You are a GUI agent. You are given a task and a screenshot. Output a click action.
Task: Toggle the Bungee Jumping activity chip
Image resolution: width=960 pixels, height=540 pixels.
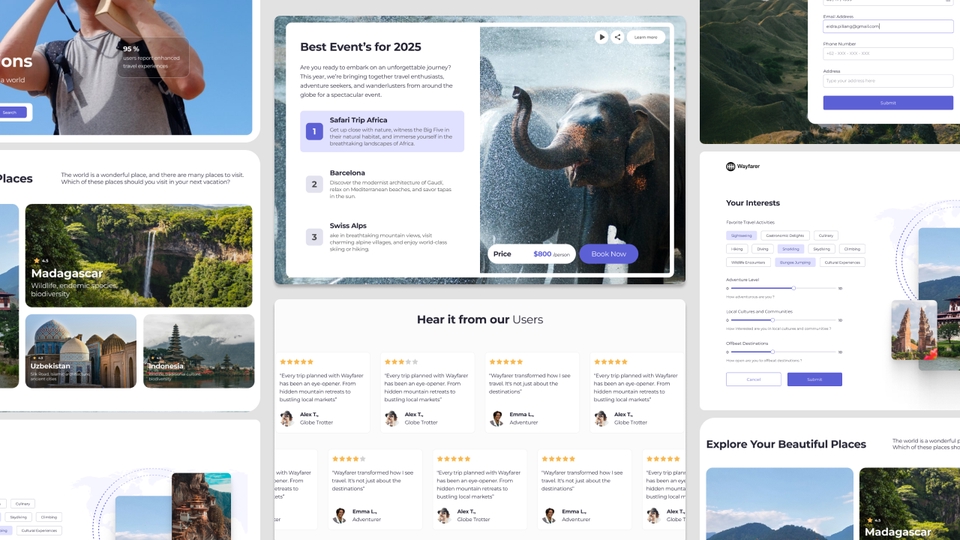coord(795,263)
